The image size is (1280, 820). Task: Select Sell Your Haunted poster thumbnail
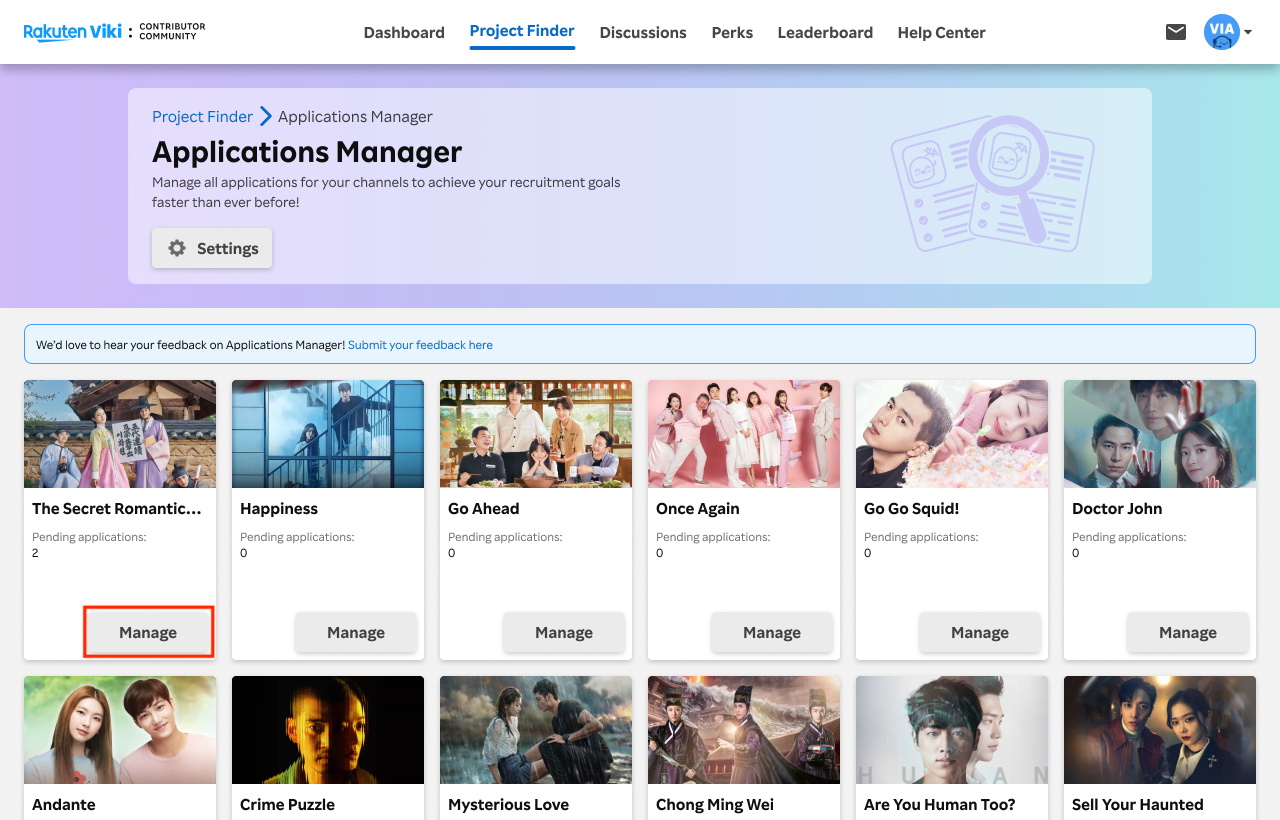(1160, 730)
